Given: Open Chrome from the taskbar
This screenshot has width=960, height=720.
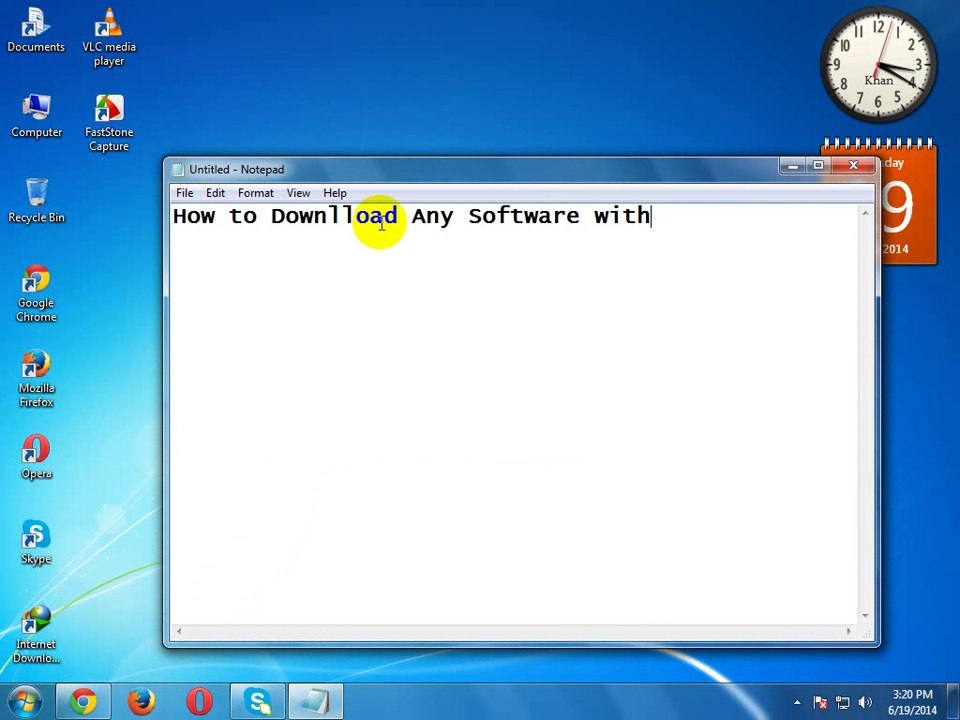Looking at the screenshot, I should (x=83, y=702).
